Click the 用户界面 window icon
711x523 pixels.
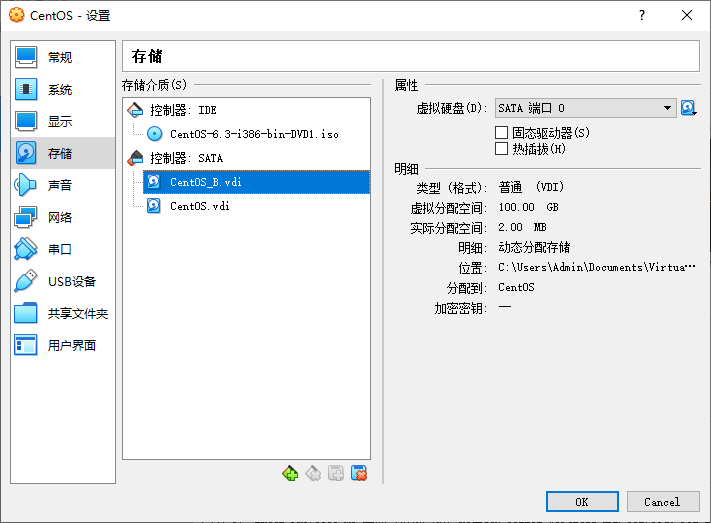coord(26,345)
